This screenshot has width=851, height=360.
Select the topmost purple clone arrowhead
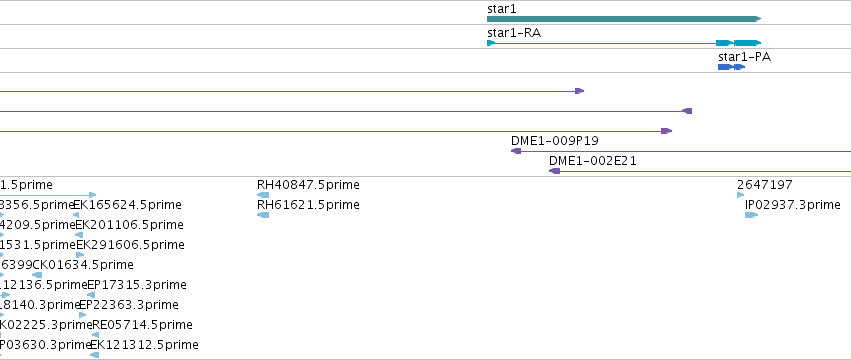tap(580, 91)
